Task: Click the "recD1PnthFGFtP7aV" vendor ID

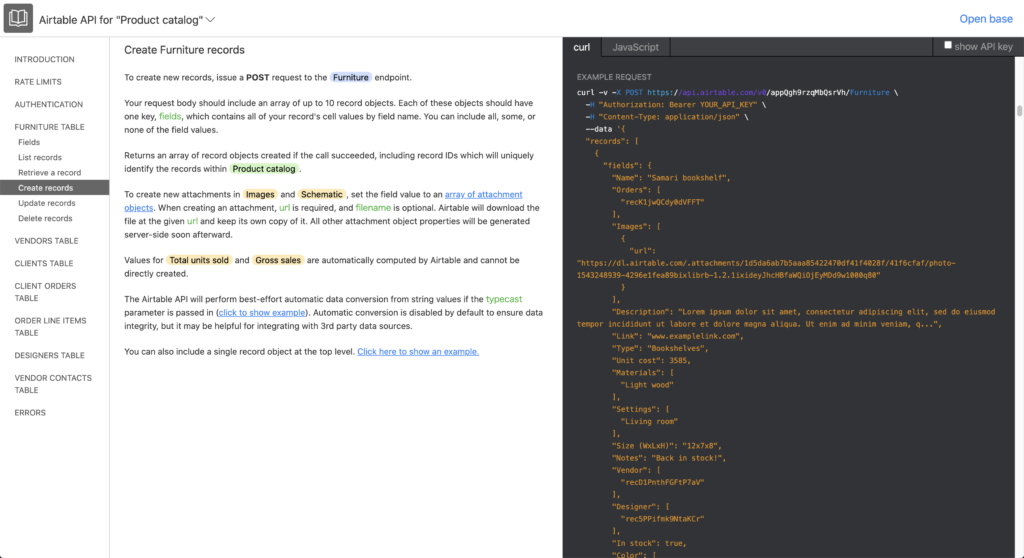Action: click(662, 482)
